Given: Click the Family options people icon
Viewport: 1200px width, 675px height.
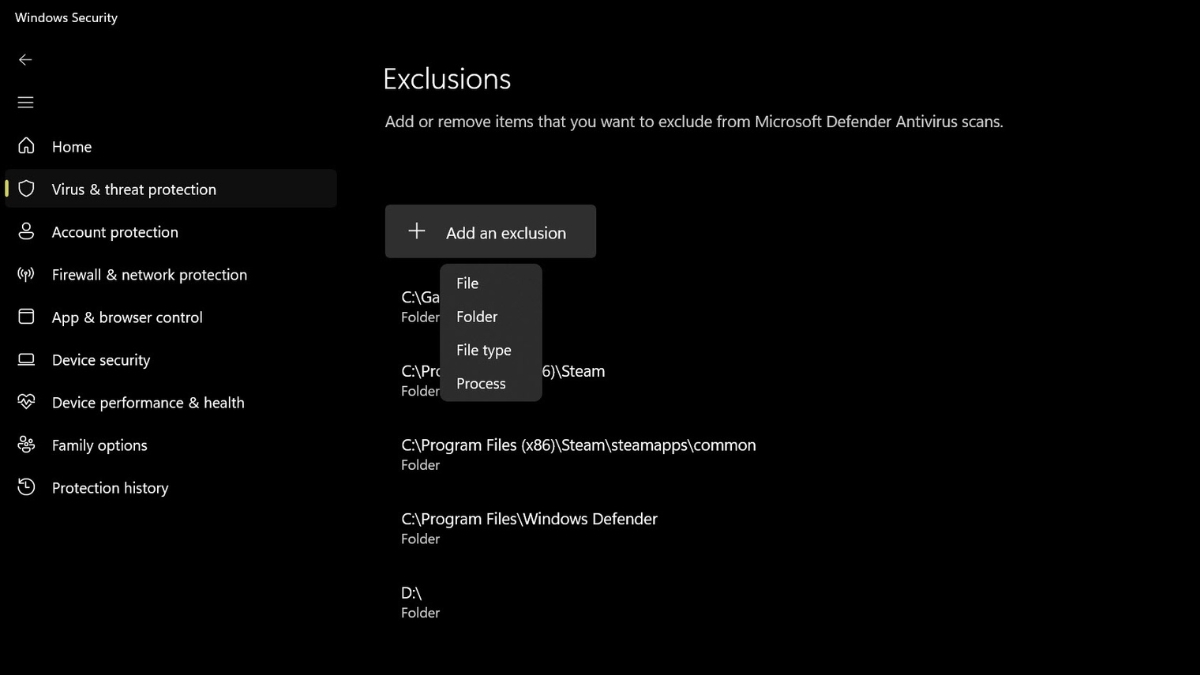Looking at the screenshot, I should (27, 445).
